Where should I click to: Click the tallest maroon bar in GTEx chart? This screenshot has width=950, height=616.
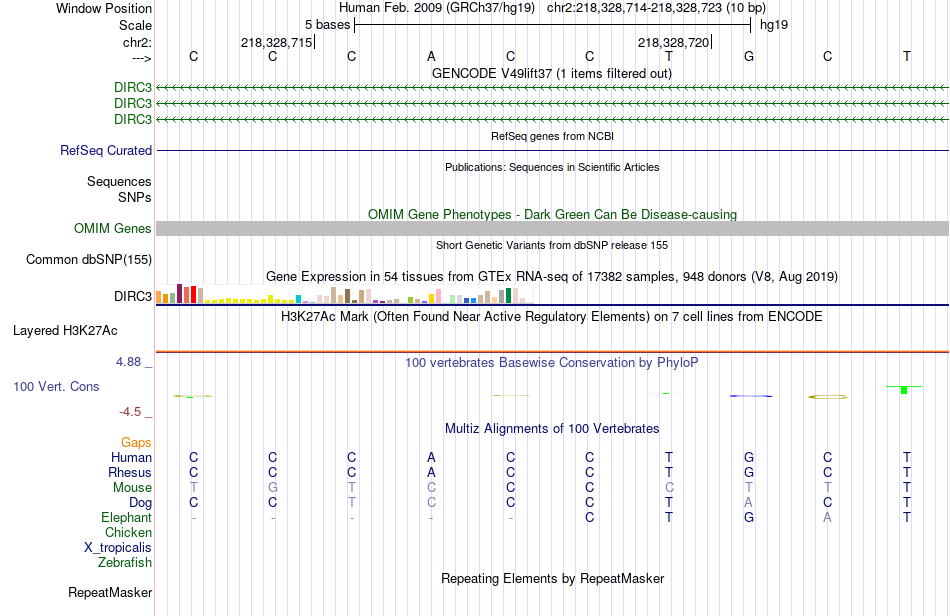(x=179, y=293)
